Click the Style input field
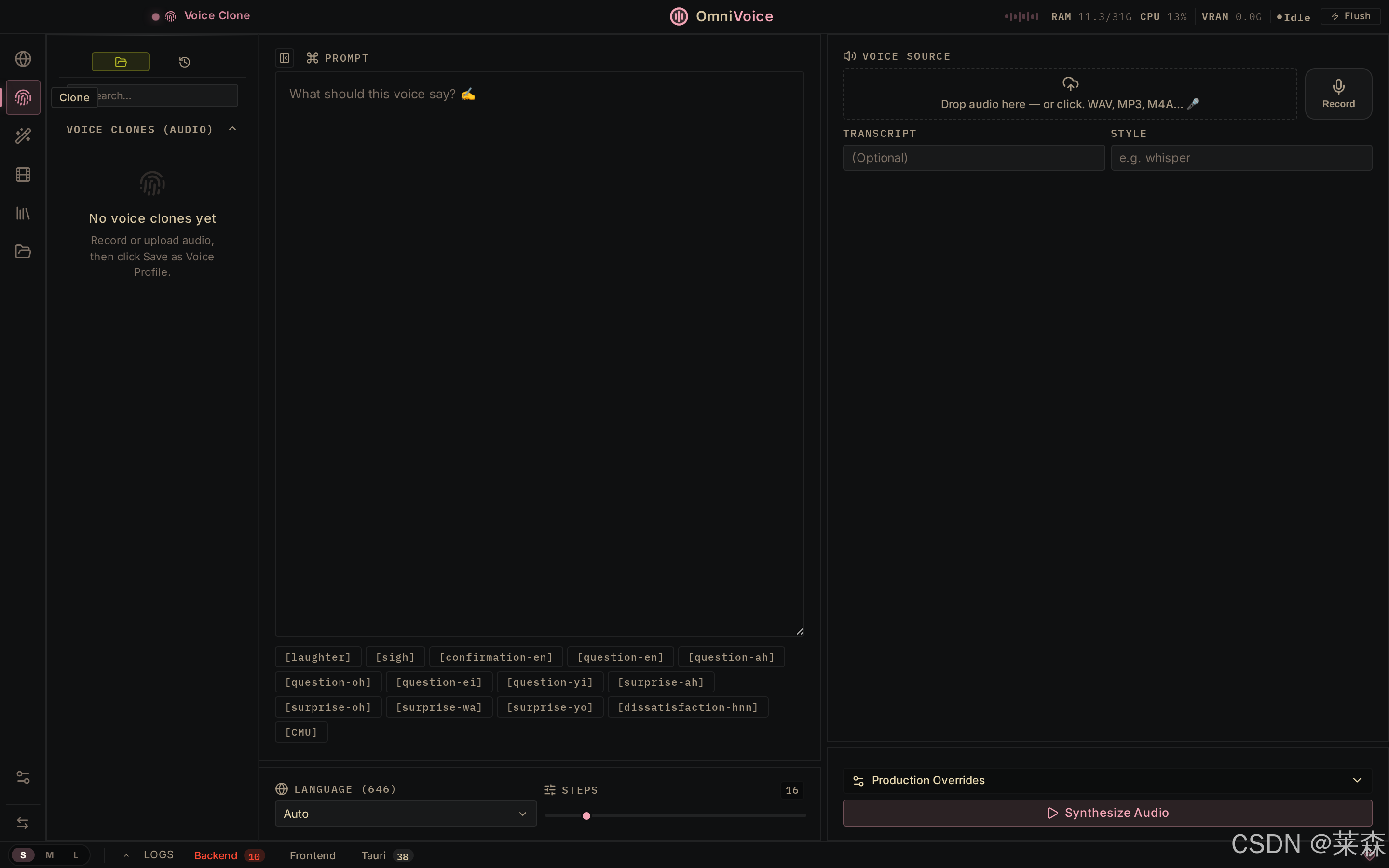Screen dimensions: 1389x868 click(1241, 158)
